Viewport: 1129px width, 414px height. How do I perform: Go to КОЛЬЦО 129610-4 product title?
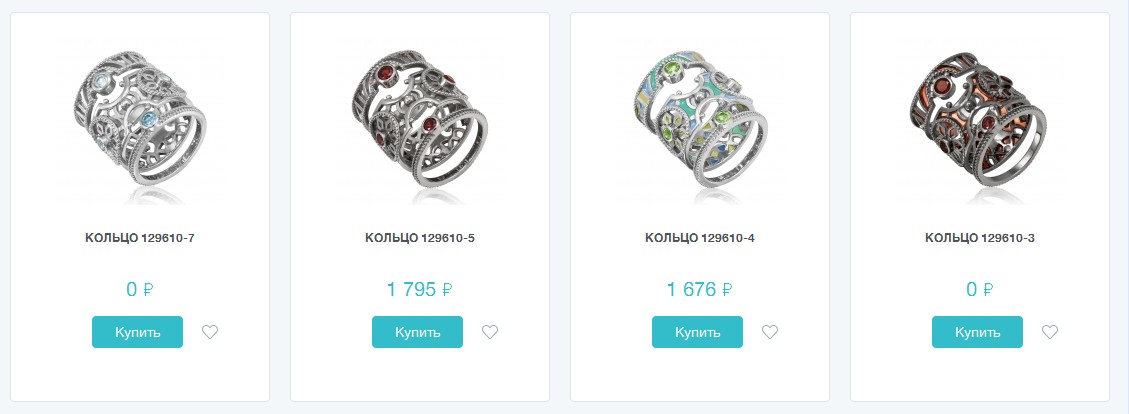point(699,238)
